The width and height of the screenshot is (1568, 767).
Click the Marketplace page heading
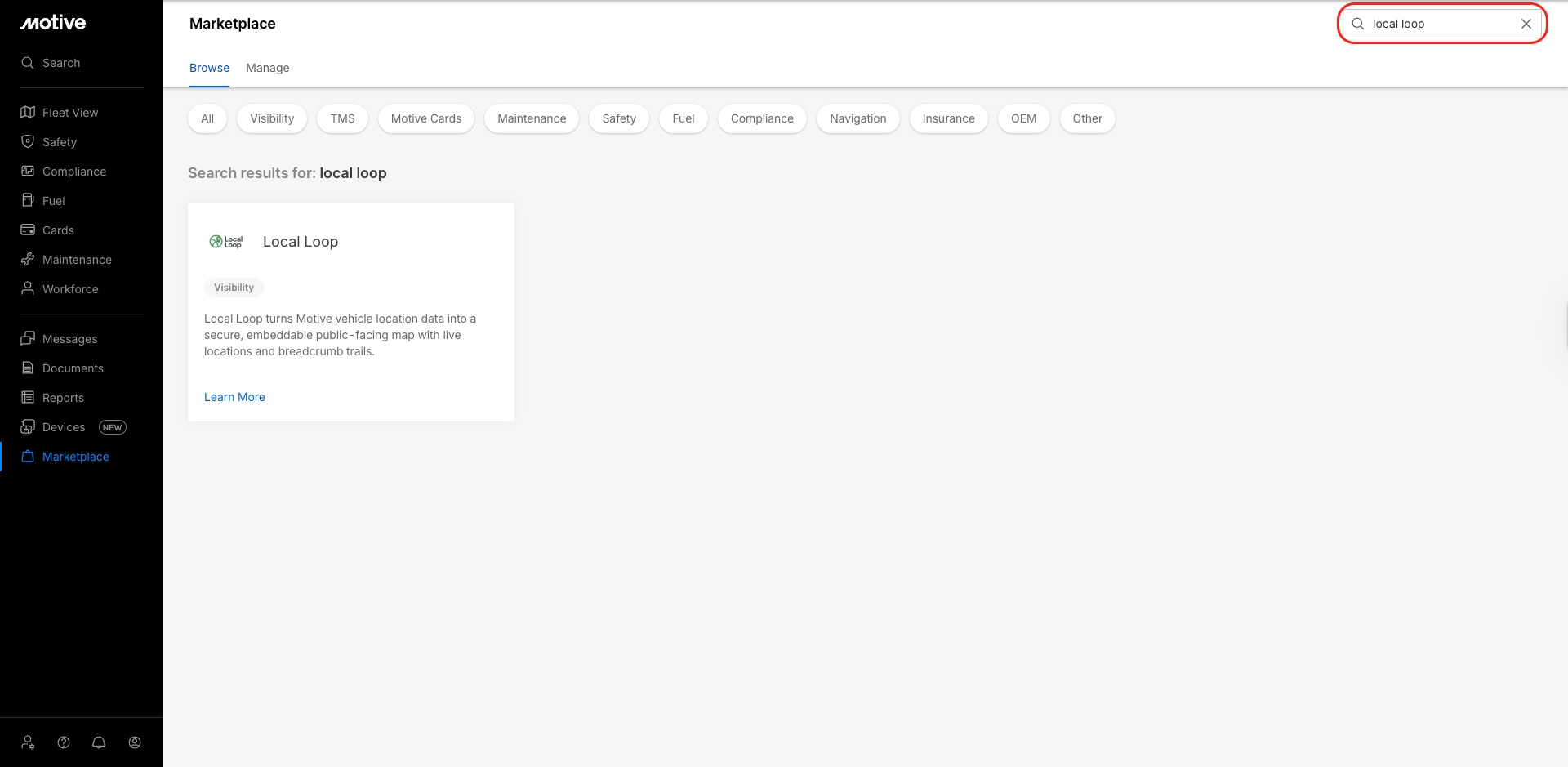[x=233, y=24]
